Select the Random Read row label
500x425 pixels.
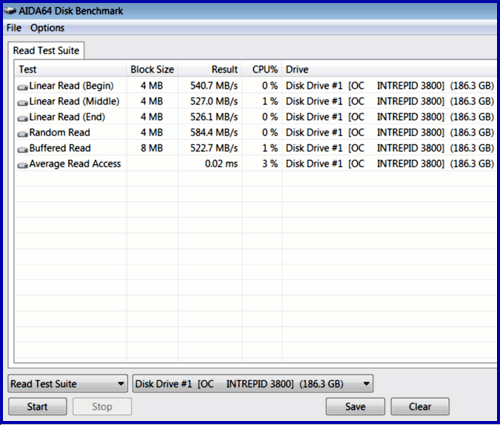pos(60,133)
